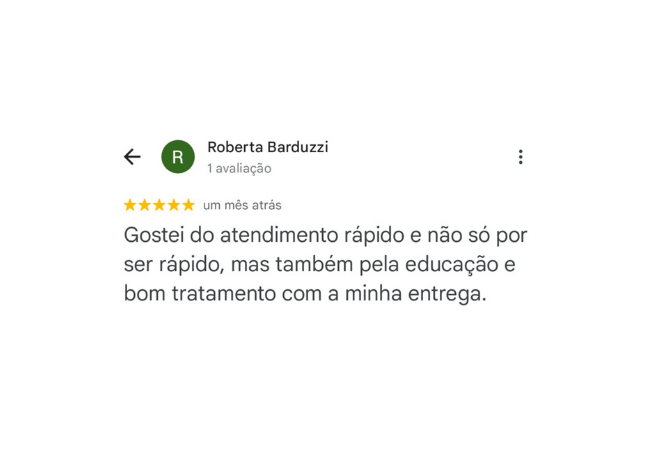670x449 pixels.
Task: Select the first yellow rating star
Action: (130, 205)
